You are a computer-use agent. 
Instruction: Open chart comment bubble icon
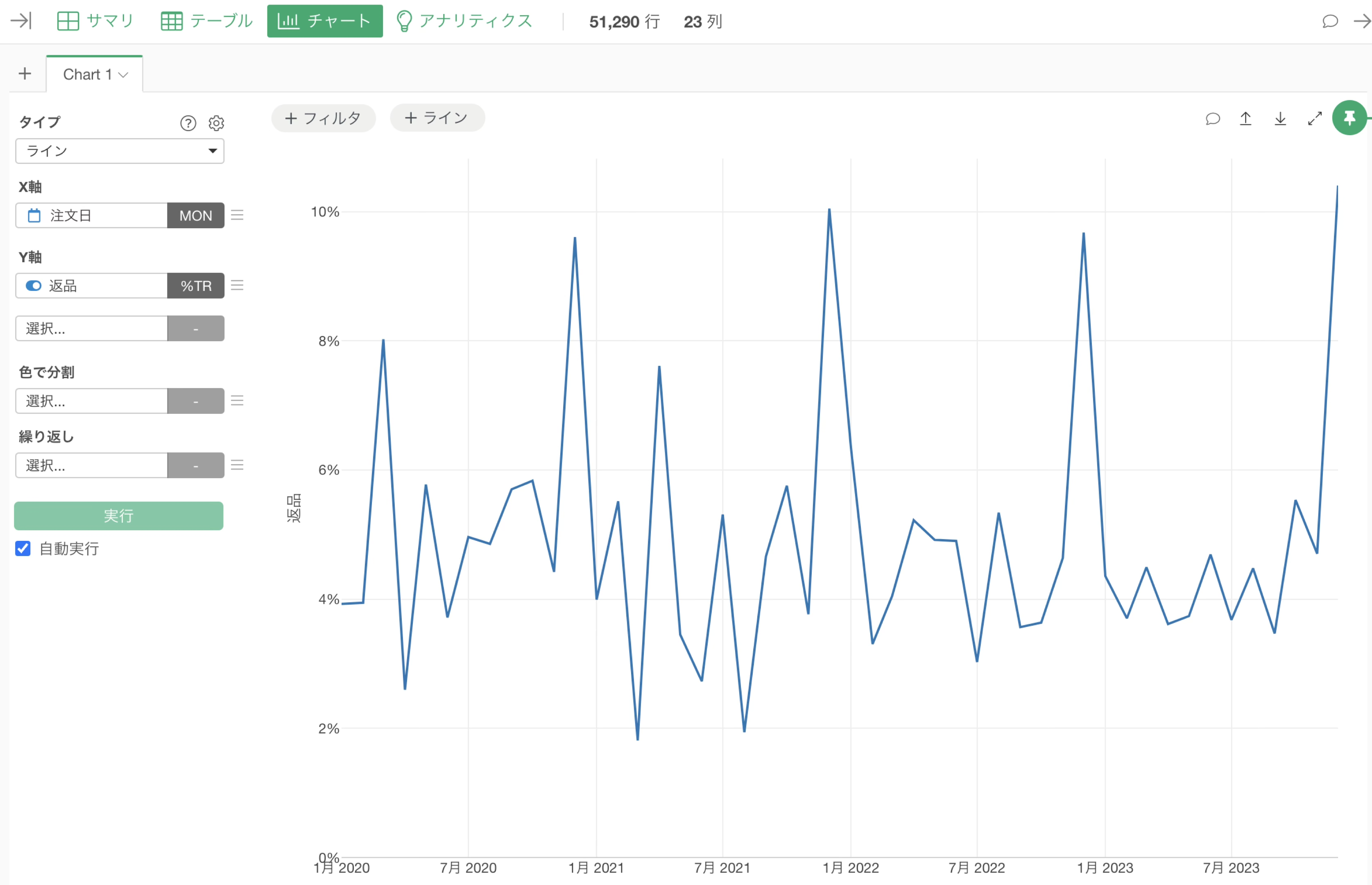1212,118
